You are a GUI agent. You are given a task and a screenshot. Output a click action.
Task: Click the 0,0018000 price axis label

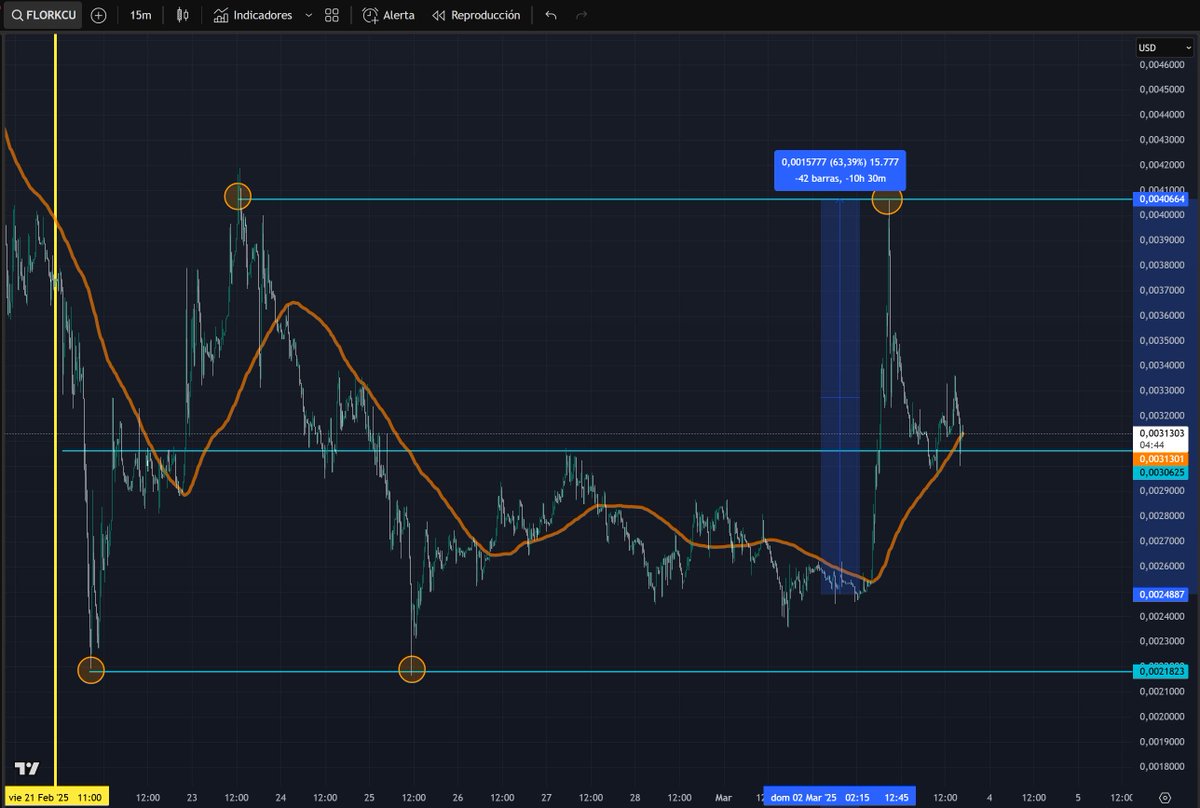[x=1160, y=767]
